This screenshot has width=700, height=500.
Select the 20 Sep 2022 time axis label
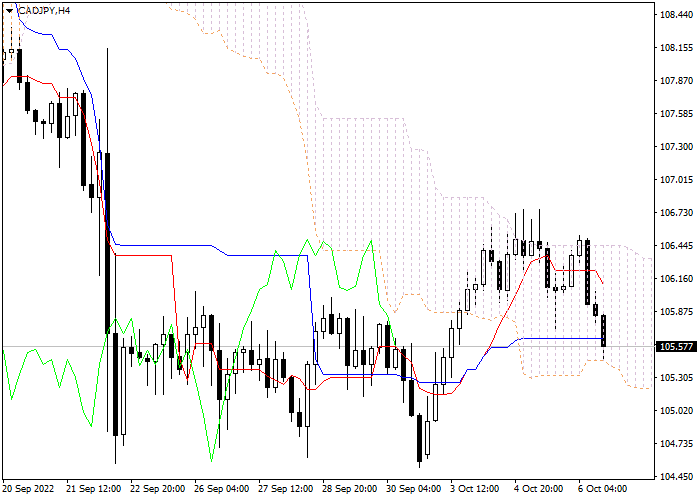pos(30,489)
